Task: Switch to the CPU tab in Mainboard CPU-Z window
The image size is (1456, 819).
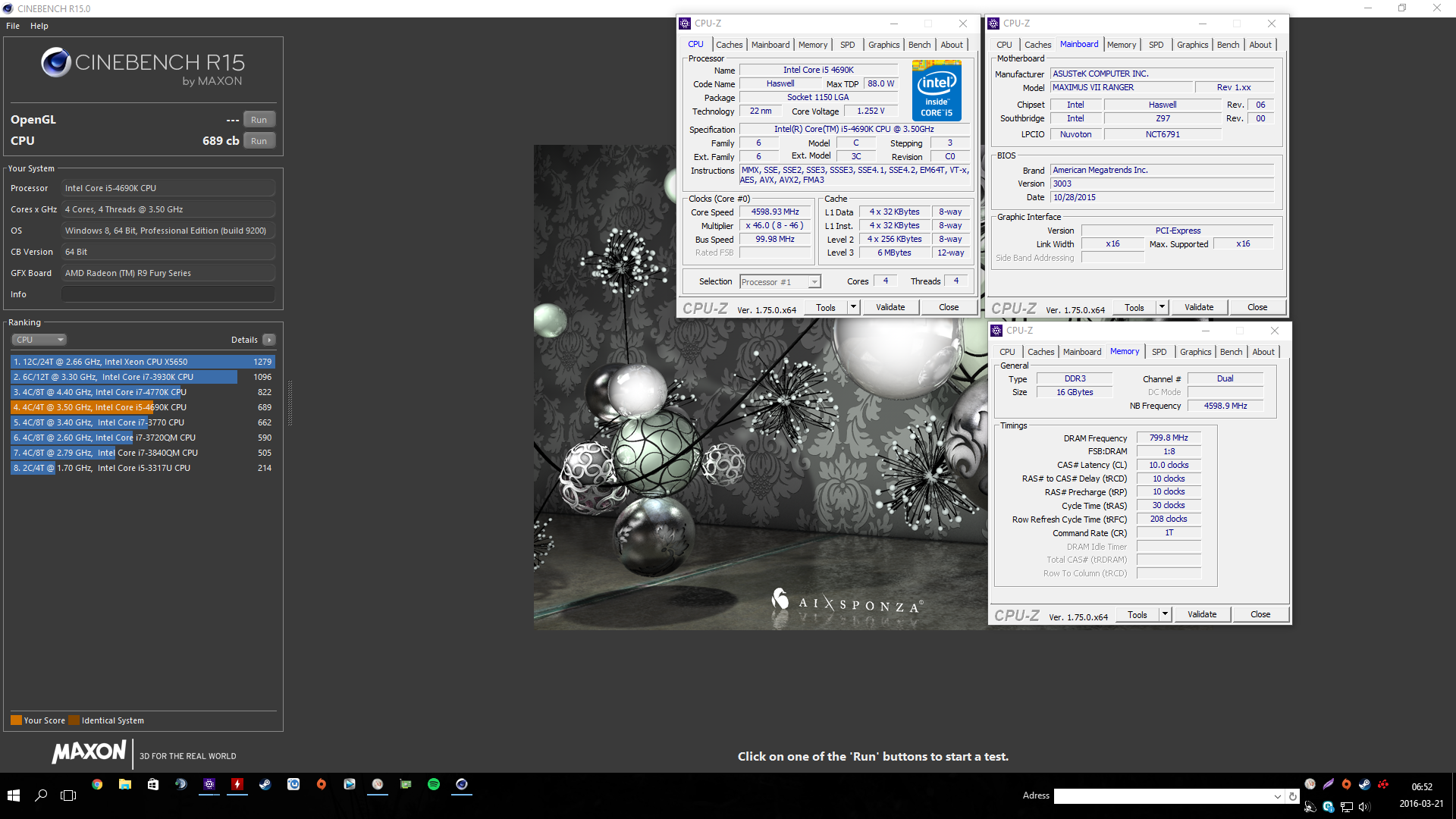Action: pos(1004,45)
